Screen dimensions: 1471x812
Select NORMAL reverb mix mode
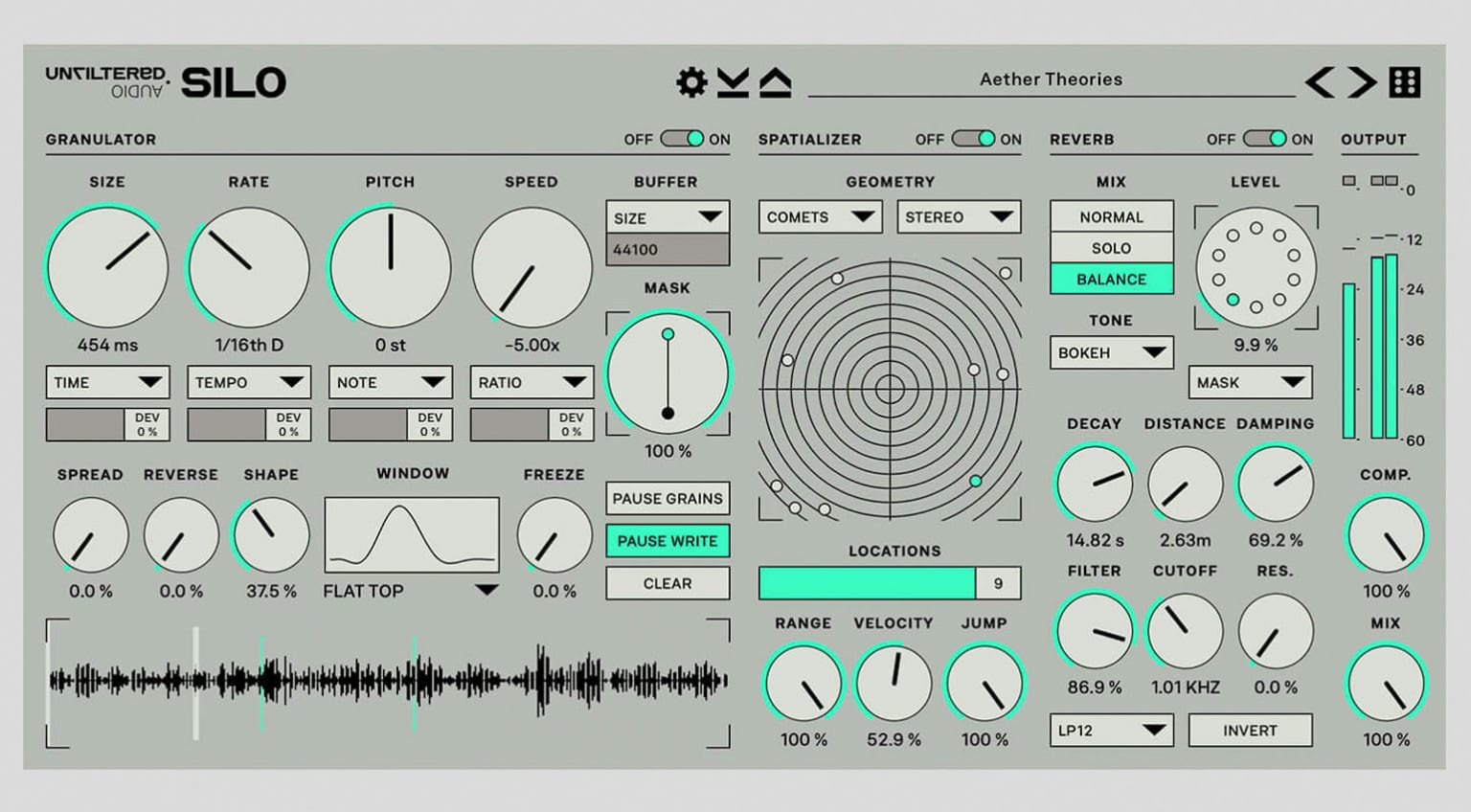point(1111,217)
